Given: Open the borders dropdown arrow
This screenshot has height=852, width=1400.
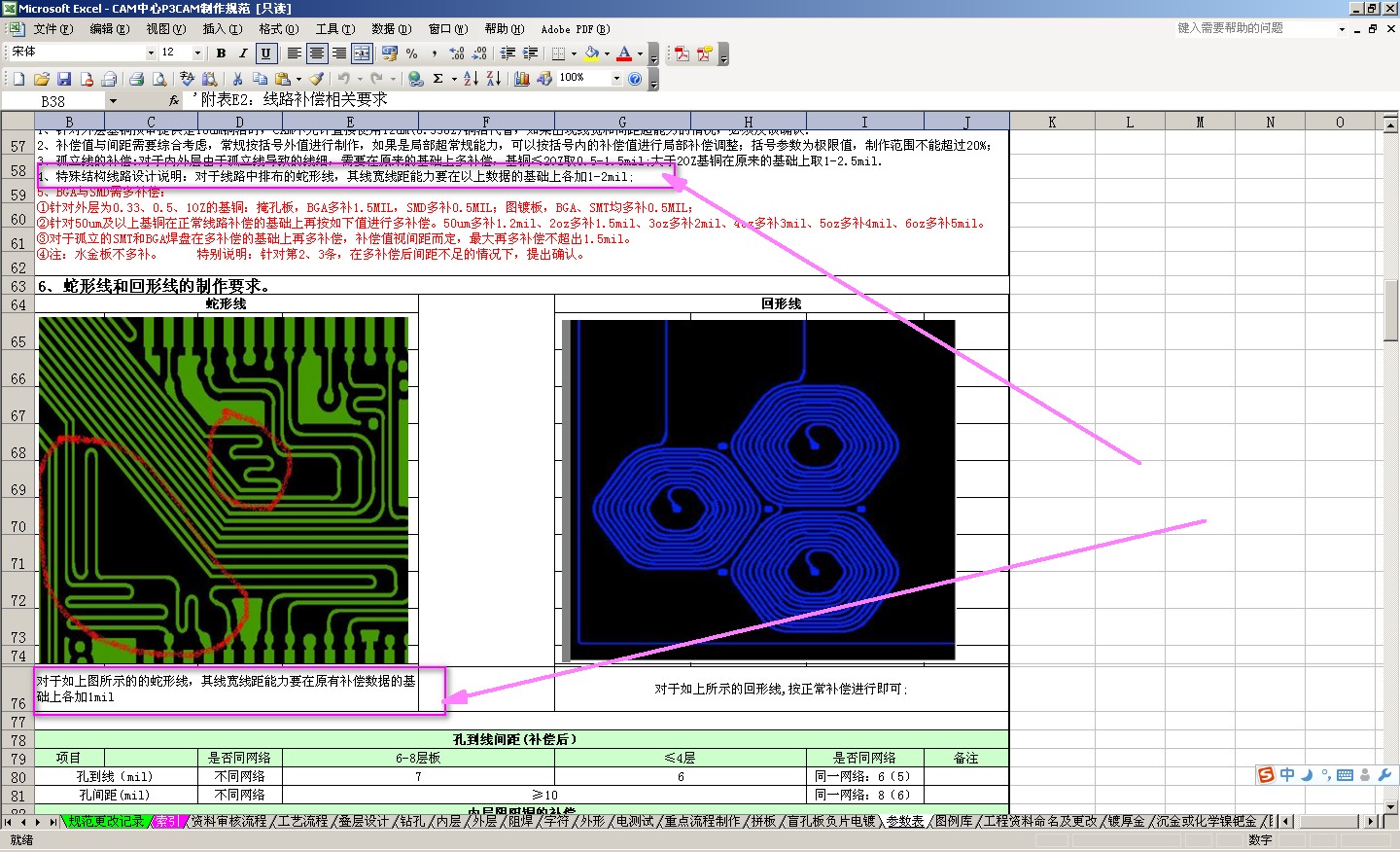Looking at the screenshot, I should coord(574,53).
